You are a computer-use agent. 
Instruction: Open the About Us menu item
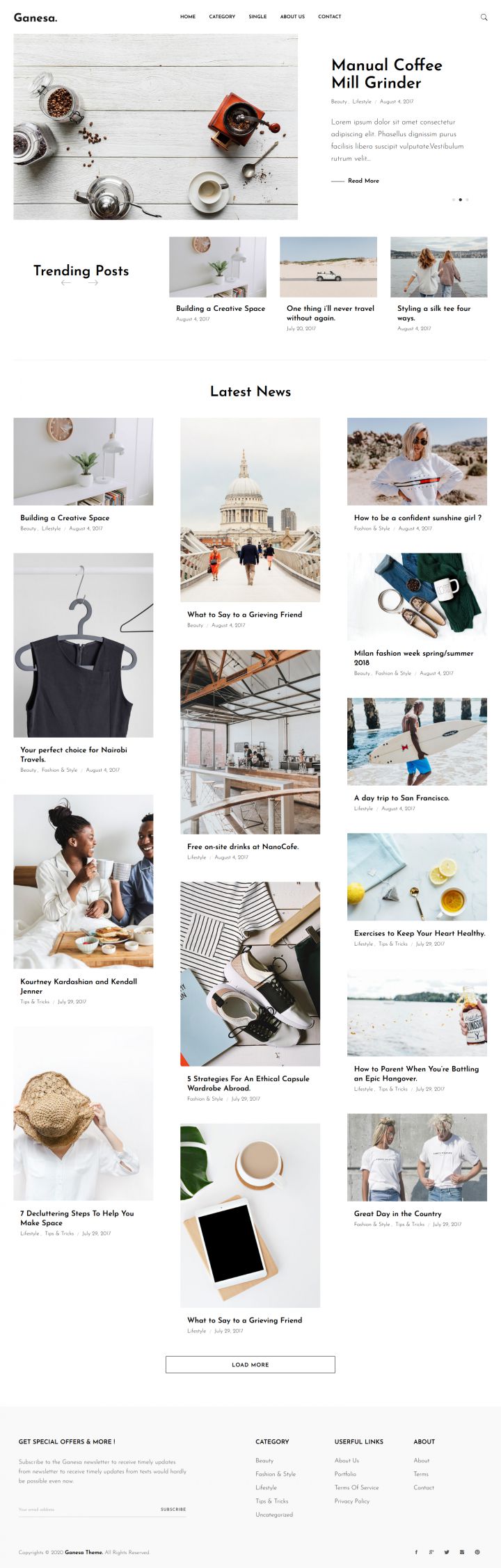pos(292,17)
